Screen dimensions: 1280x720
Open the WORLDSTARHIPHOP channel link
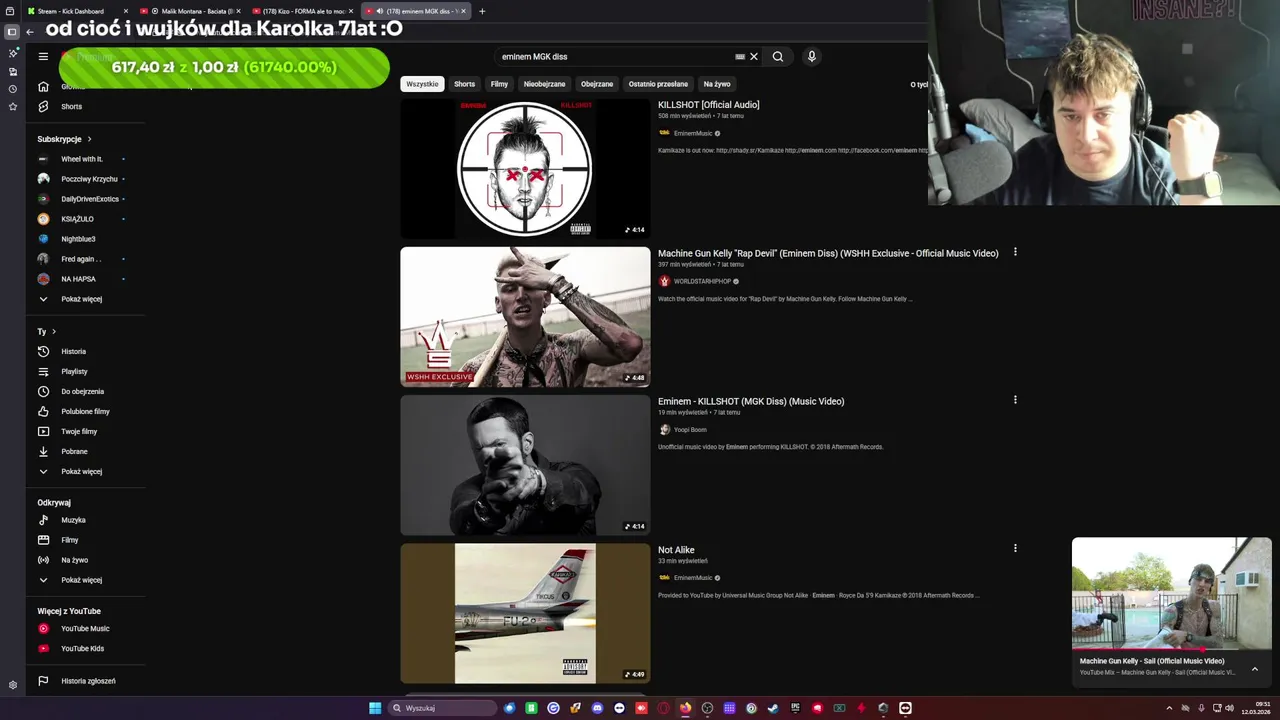pyautogui.click(x=703, y=281)
